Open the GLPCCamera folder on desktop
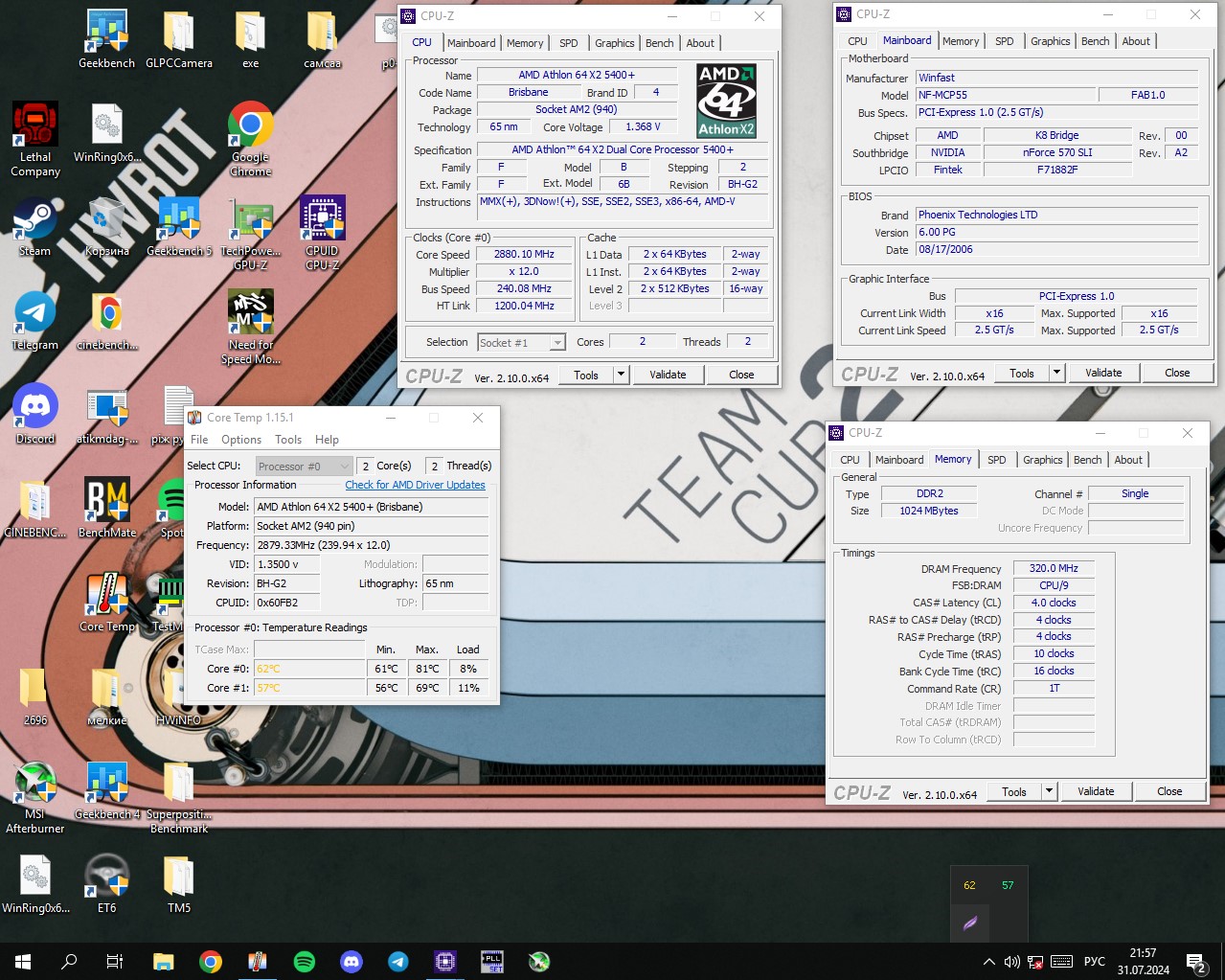 pyautogui.click(x=179, y=38)
